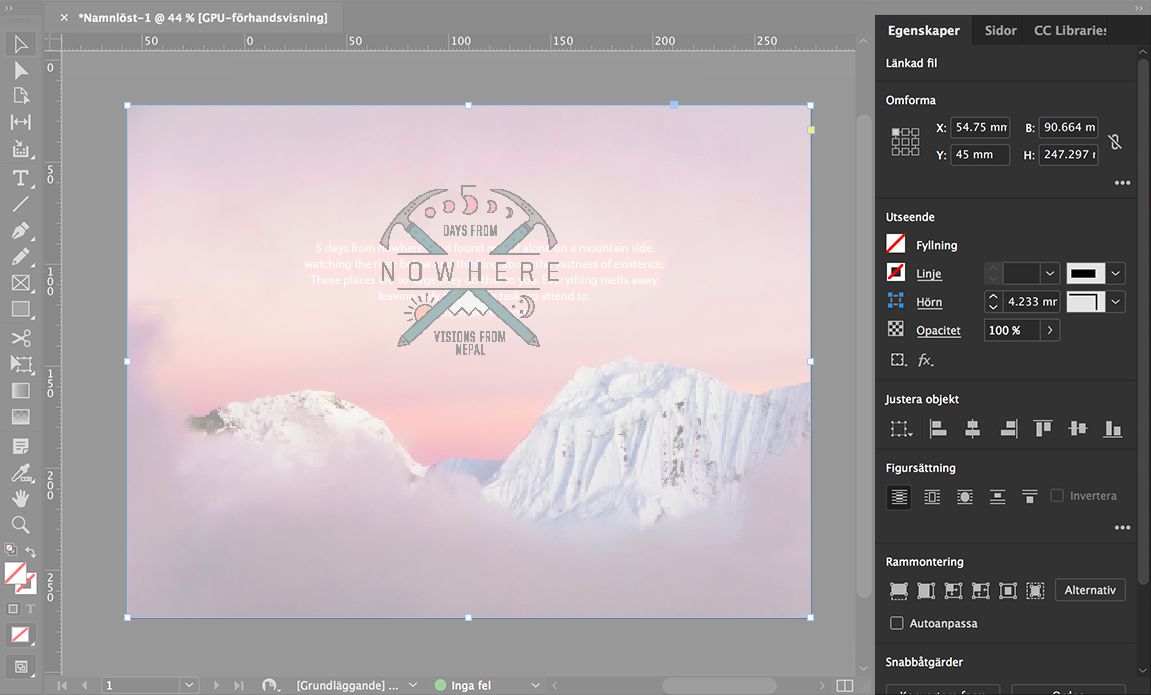The height and width of the screenshot is (695, 1151).
Task: Select the Scissors tool
Action: pyautogui.click(x=21, y=338)
